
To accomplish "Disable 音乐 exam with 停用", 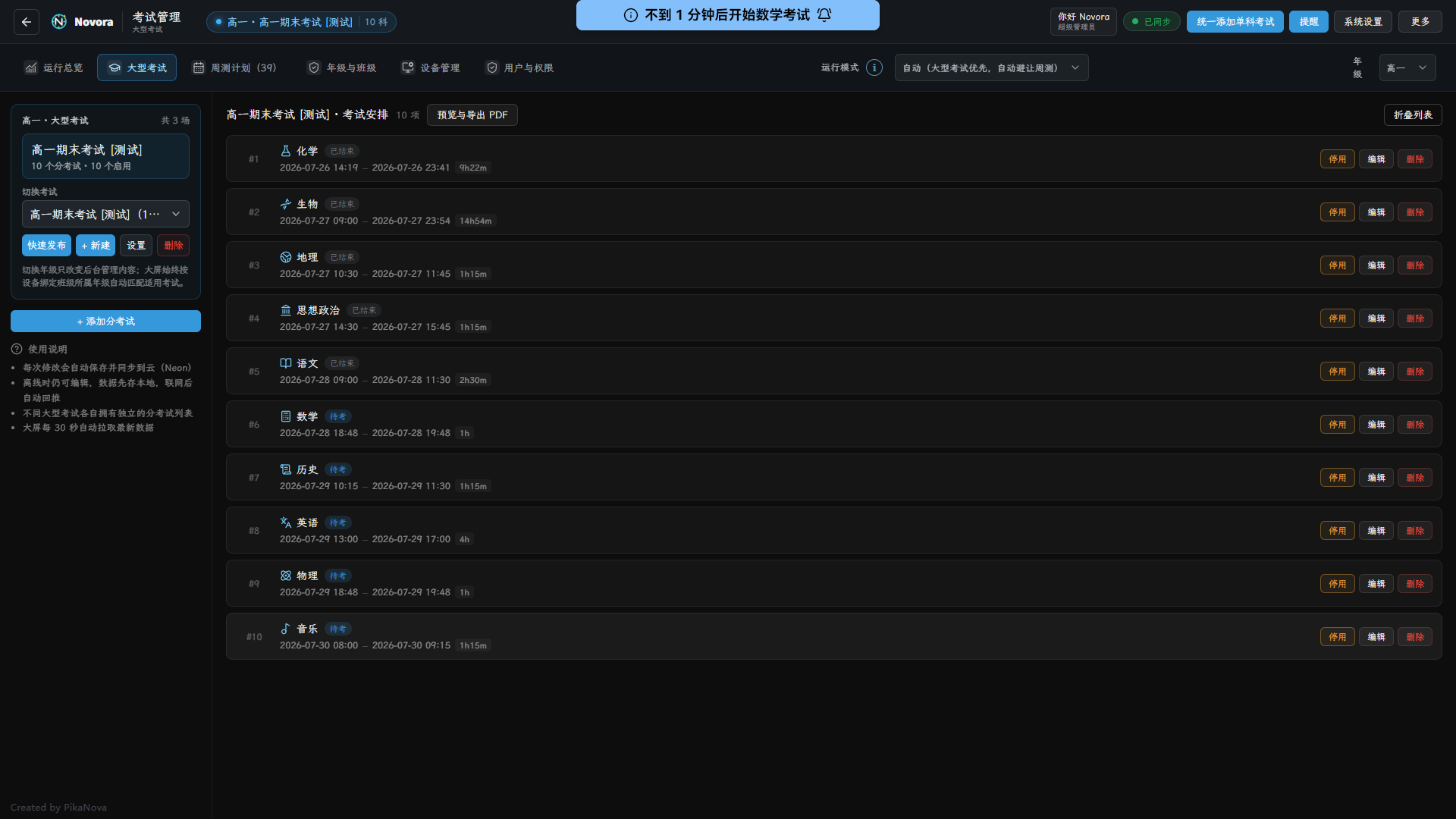I will point(1337,636).
